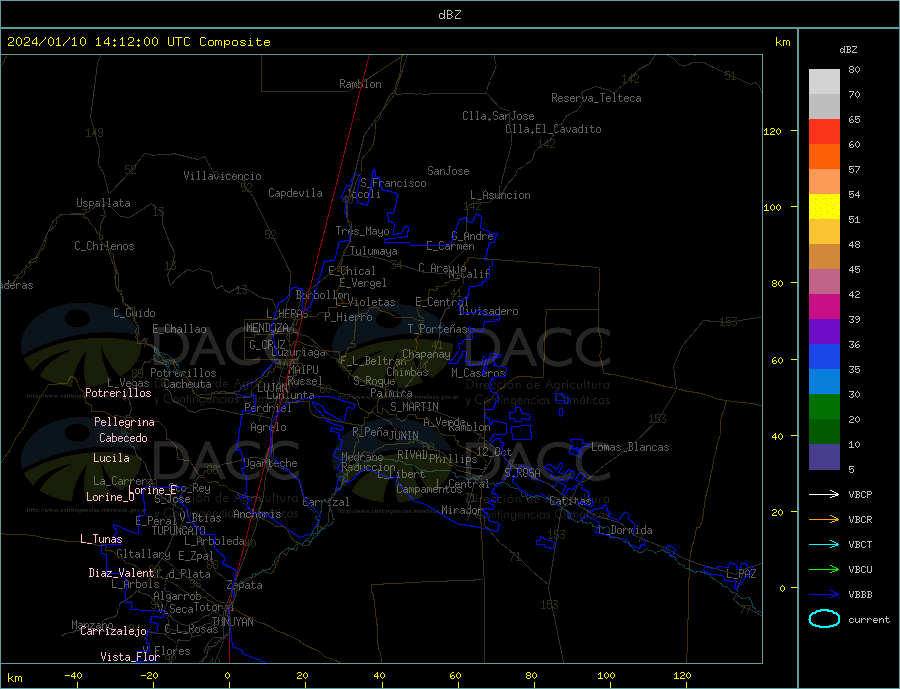Click the Lucila map label
This screenshot has width=900, height=689.
pos(111,458)
